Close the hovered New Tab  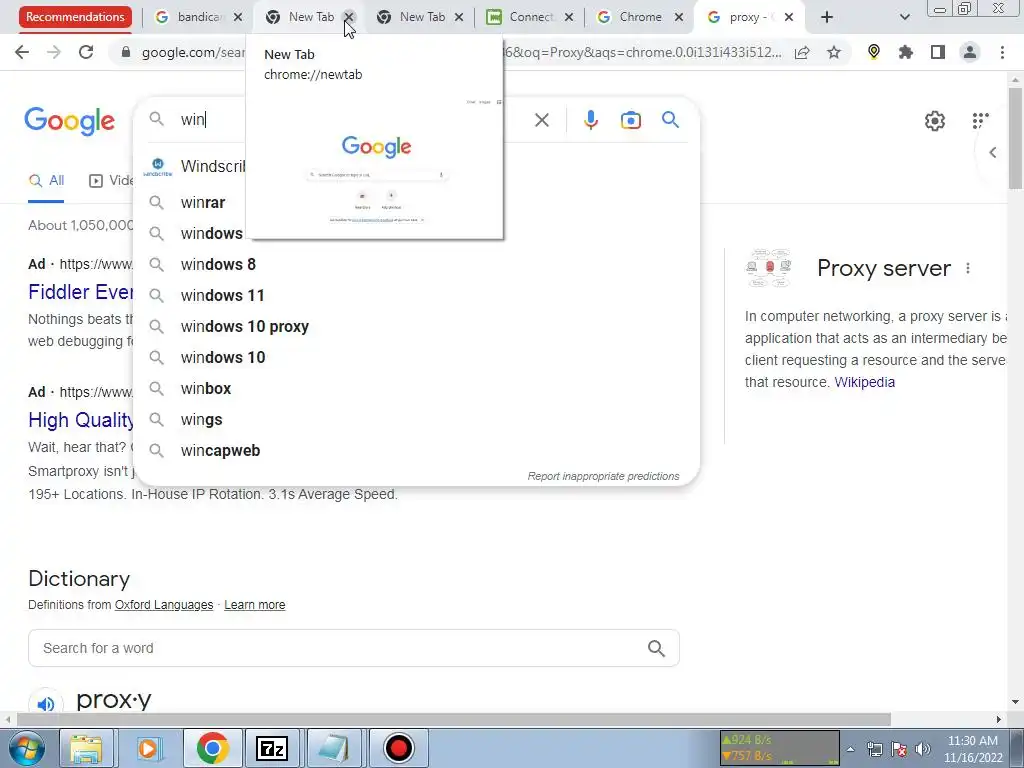(x=349, y=17)
